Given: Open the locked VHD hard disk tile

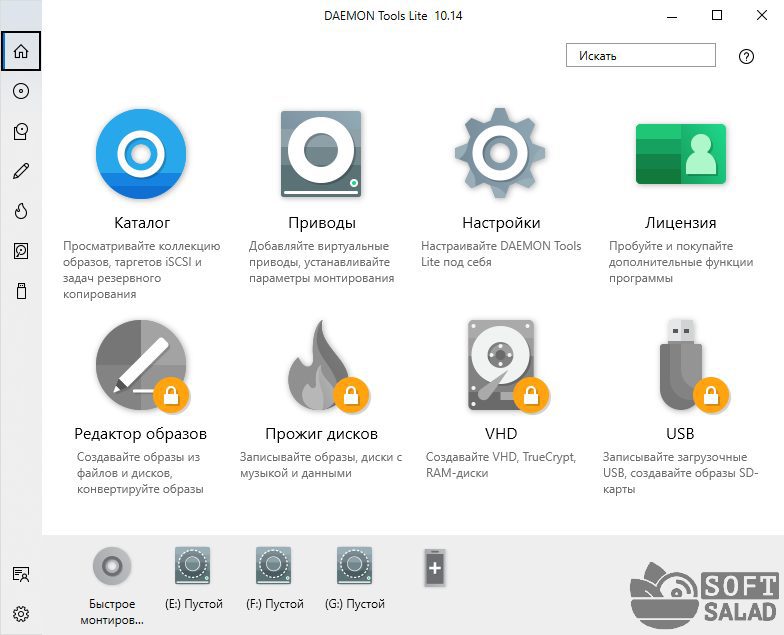Looking at the screenshot, I should click(x=508, y=366).
